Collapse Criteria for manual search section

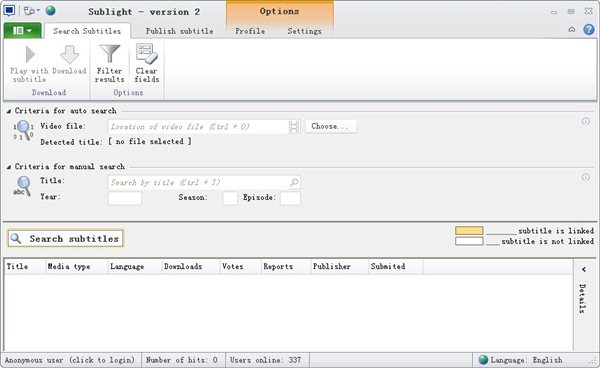9,167
